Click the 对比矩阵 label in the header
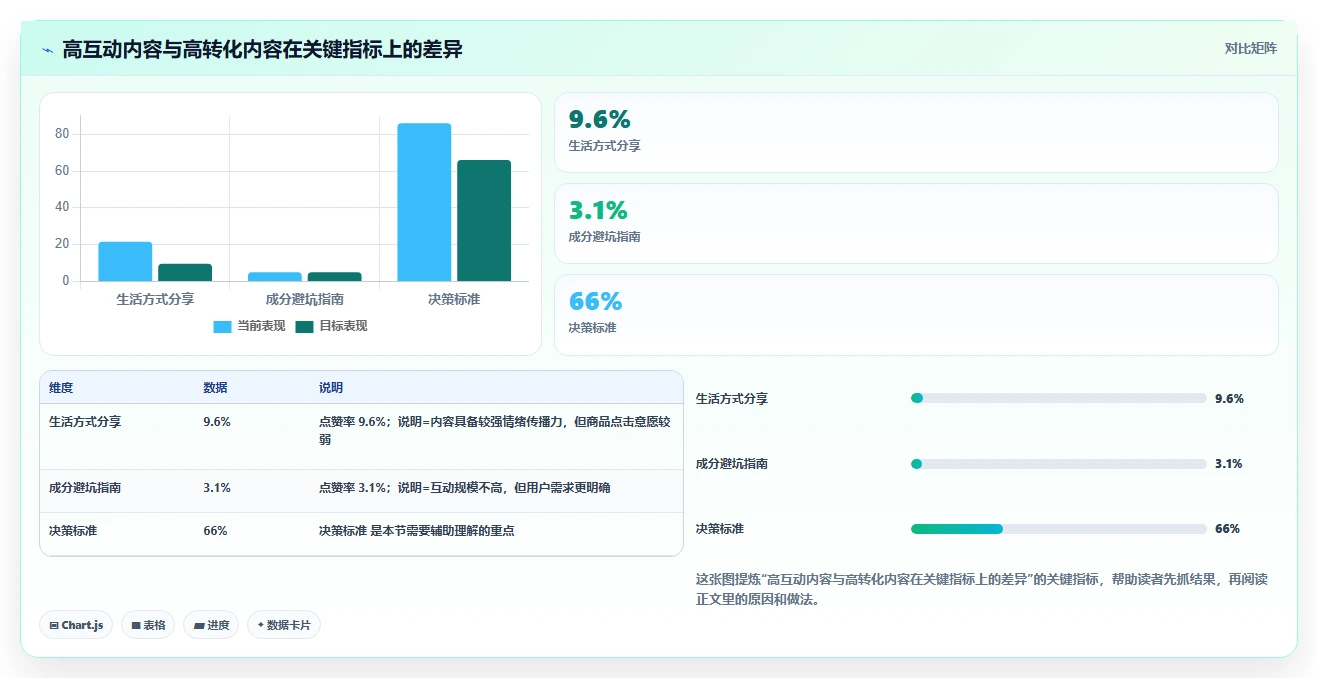This screenshot has width=1318, height=678. pos(1250,48)
